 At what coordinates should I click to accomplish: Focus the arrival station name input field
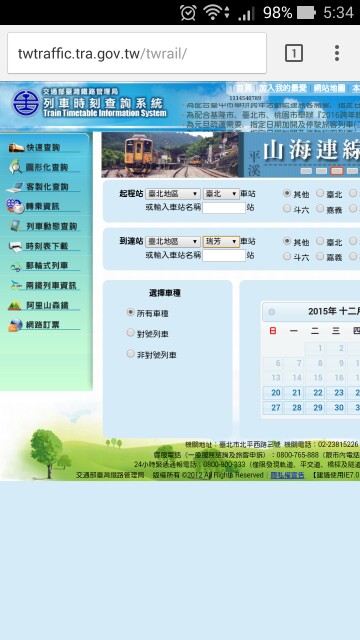click(x=224, y=256)
